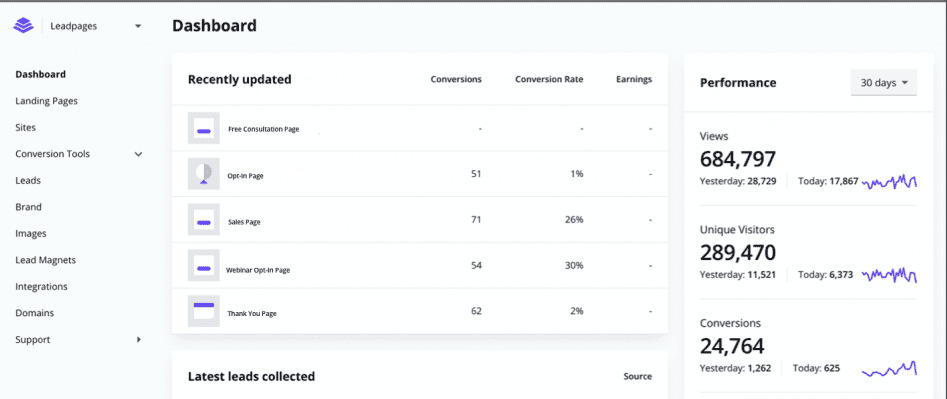Open the Leadpages account dropdown arrow
947x399 pixels.
138,26
